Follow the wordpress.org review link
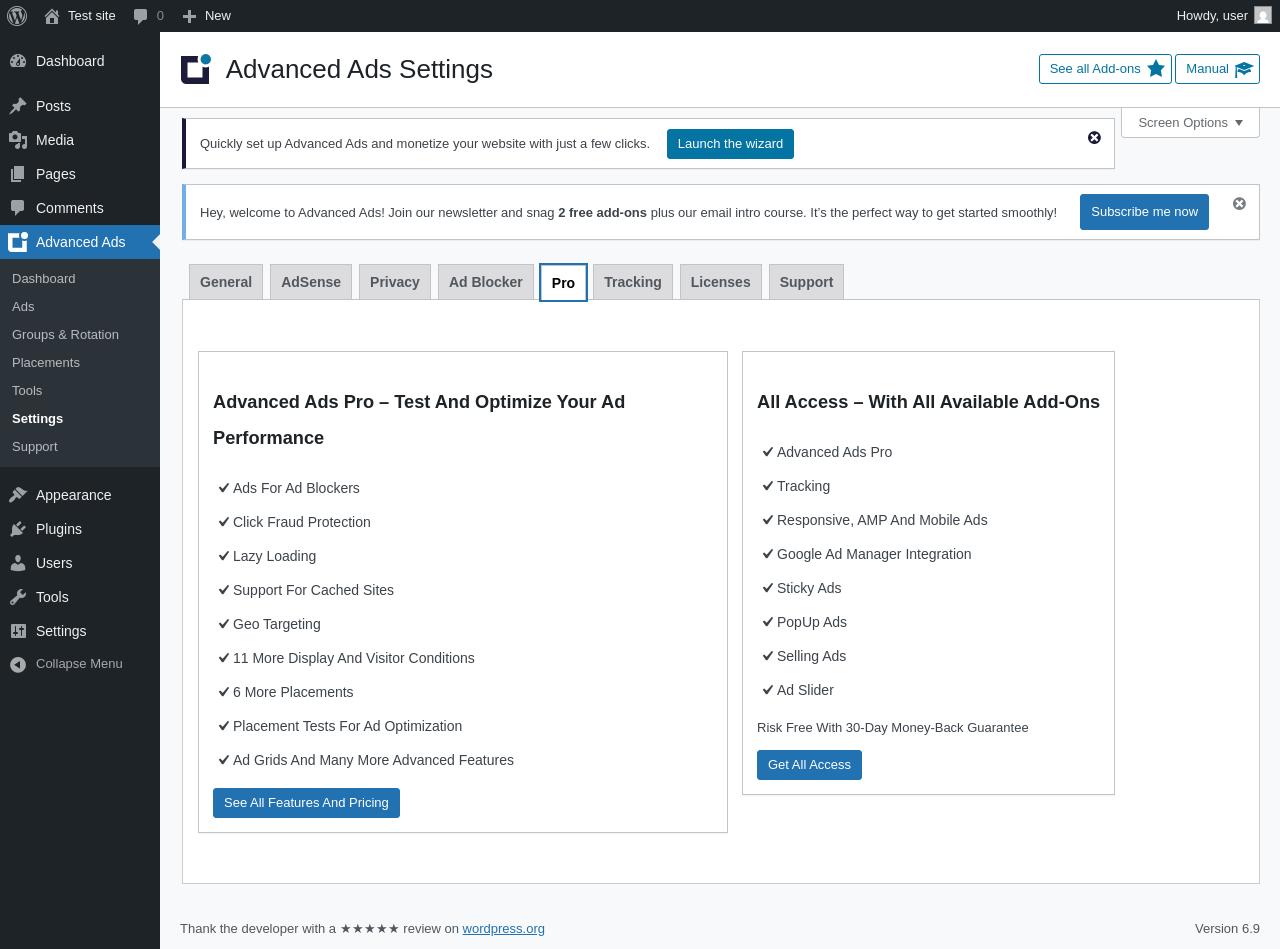 503,929
